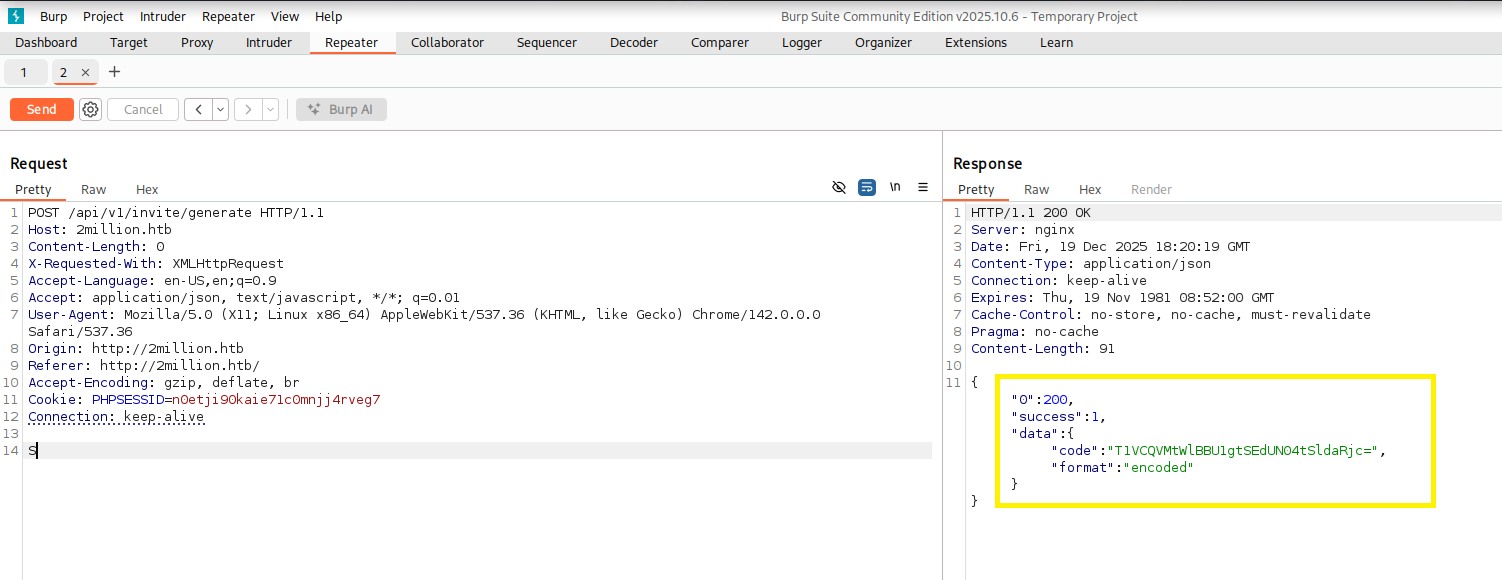Switch to the Decoder tab
Screen dimensions: 1502x580
(634, 43)
